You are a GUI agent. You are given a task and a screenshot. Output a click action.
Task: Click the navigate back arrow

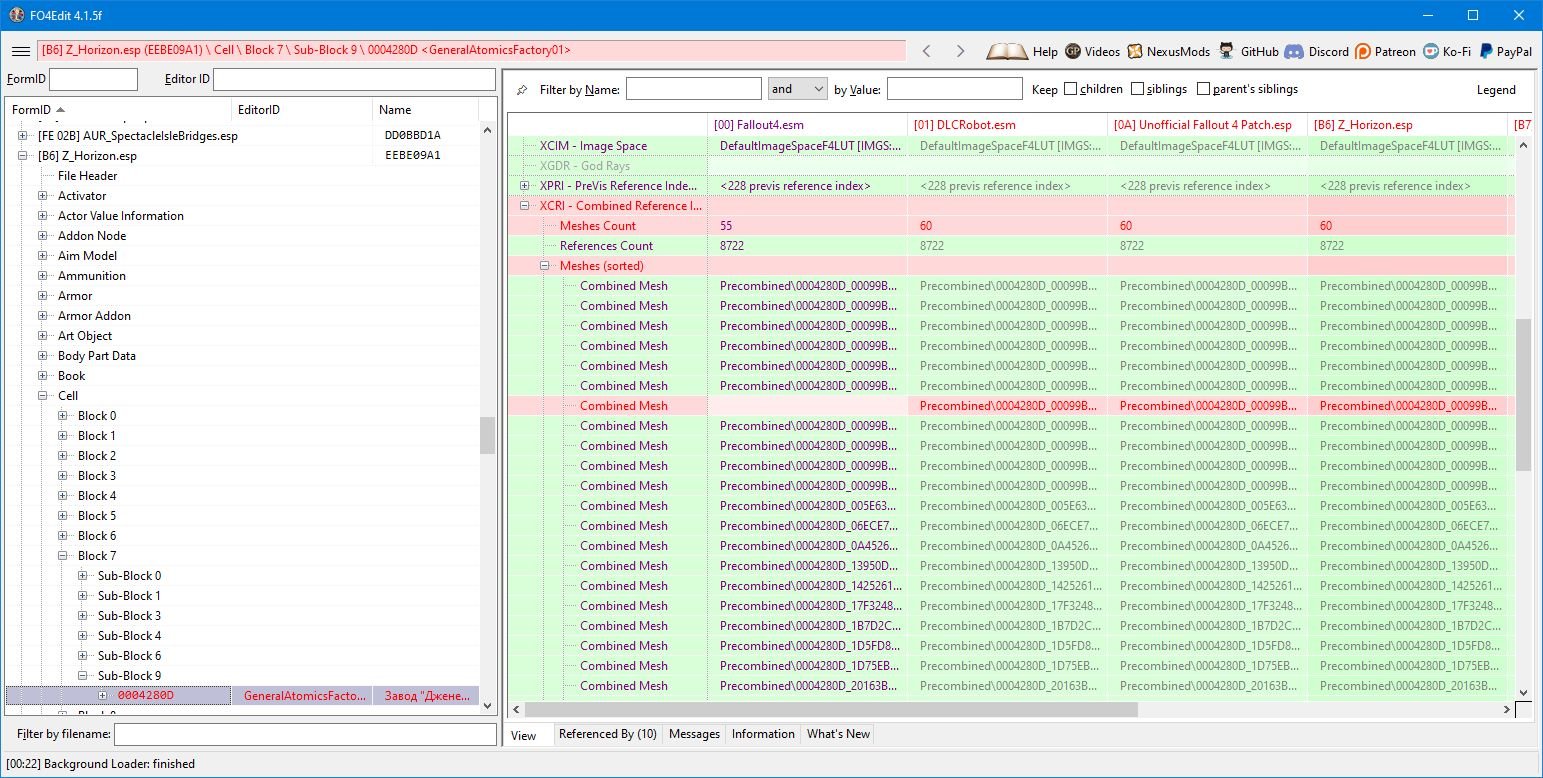926,51
